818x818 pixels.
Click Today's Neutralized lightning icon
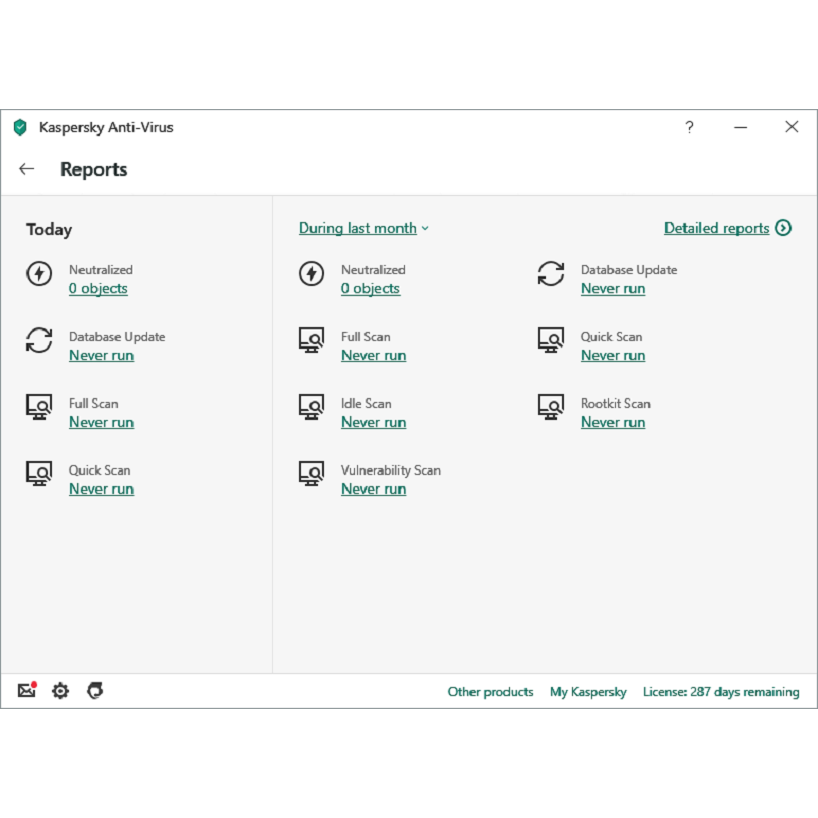click(x=39, y=274)
